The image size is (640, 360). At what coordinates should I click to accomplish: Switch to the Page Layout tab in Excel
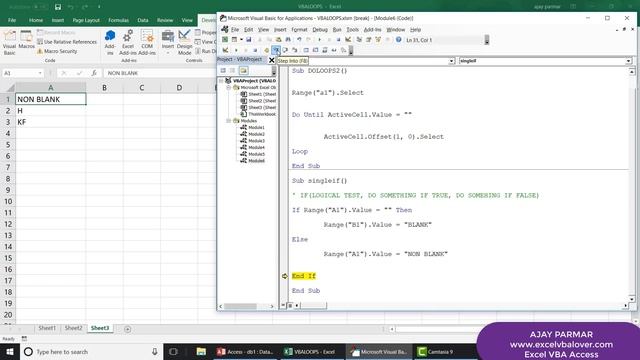click(x=86, y=20)
